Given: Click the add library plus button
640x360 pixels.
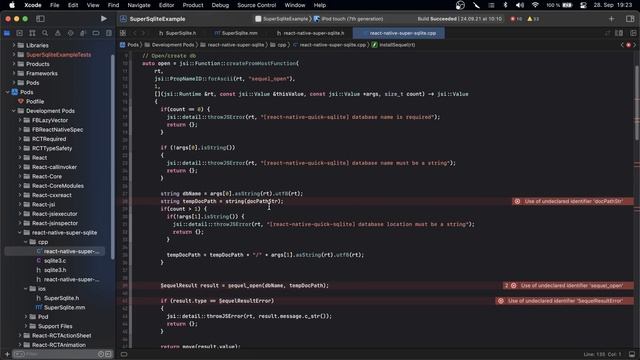Looking at the screenshot, I should (x=611, y=19).
